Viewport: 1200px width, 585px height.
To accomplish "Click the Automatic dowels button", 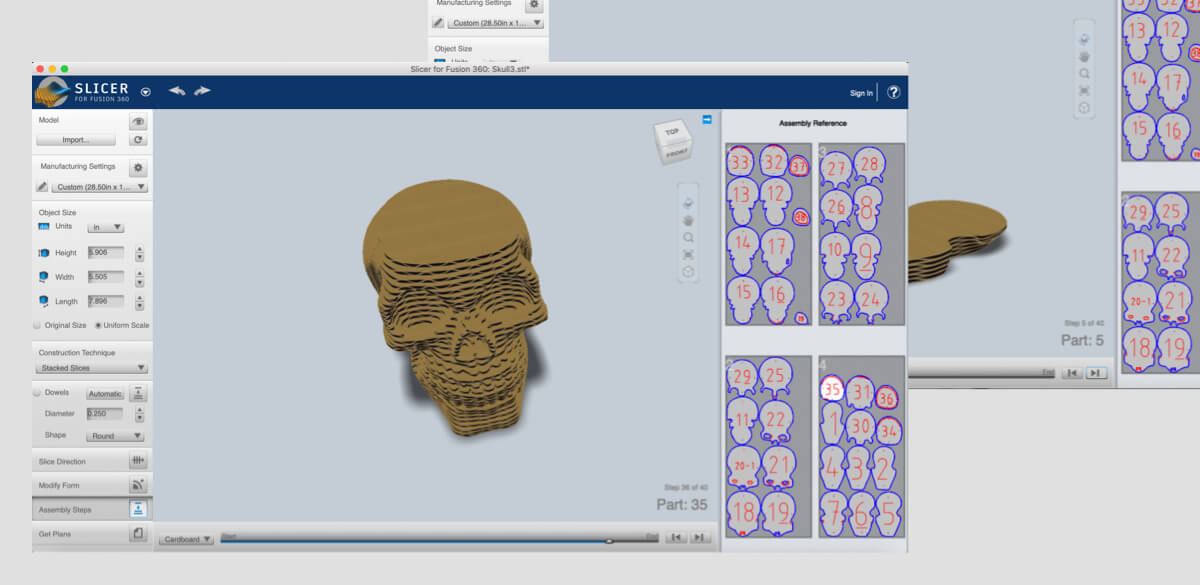I will [x=105, y=394].
